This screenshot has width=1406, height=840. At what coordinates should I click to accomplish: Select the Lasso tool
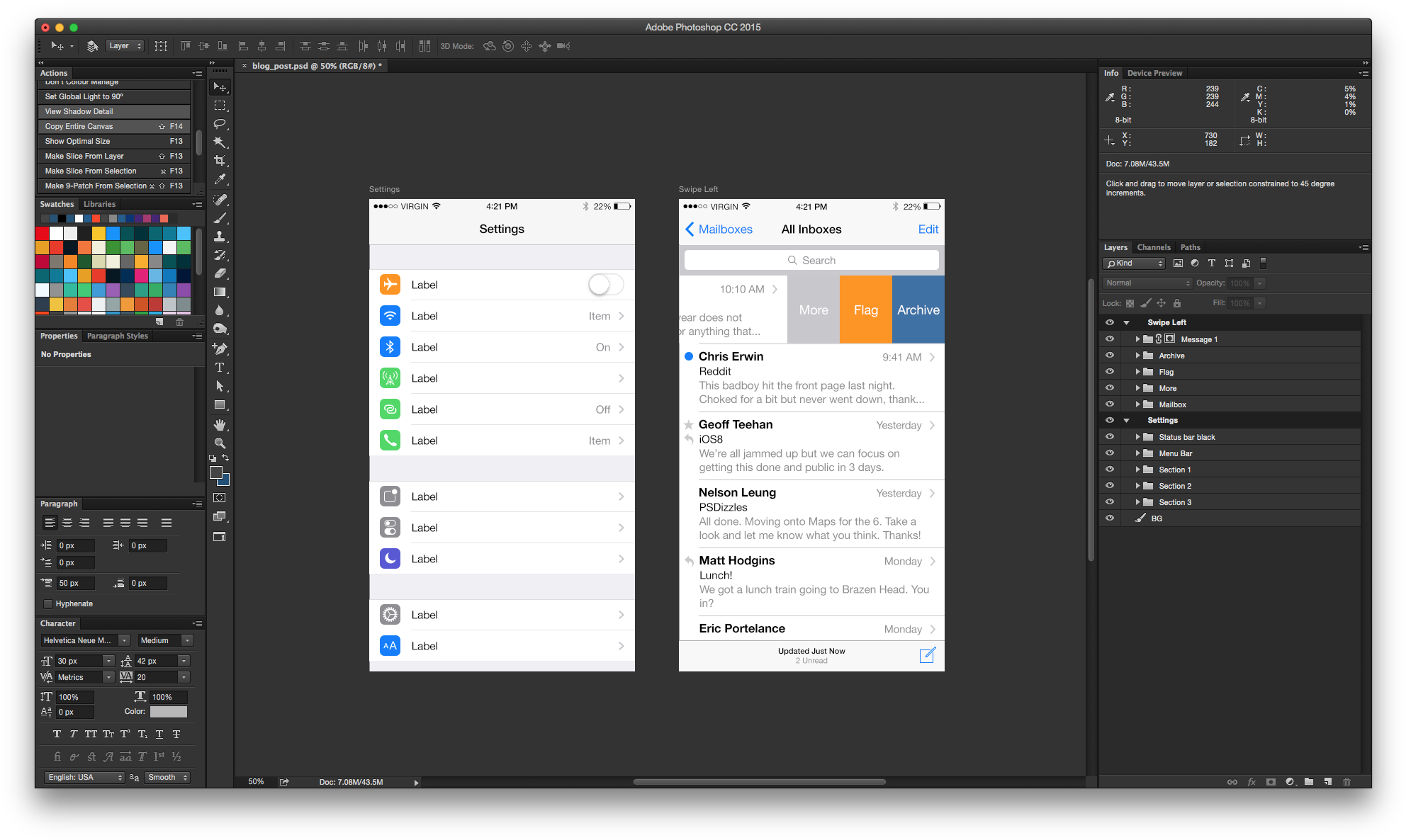(x=220, y=124)
